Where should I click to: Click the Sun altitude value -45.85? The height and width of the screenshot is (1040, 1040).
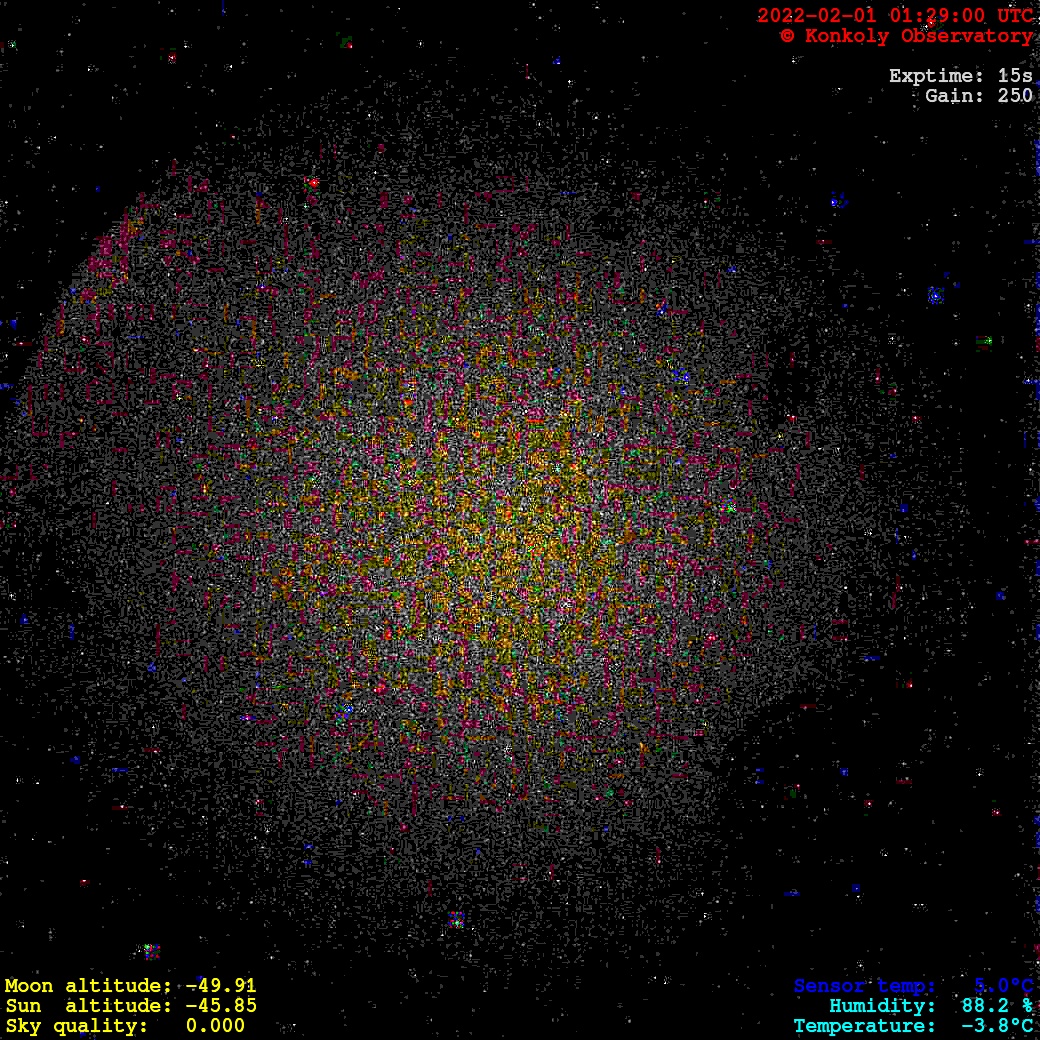coord(221,1006)
